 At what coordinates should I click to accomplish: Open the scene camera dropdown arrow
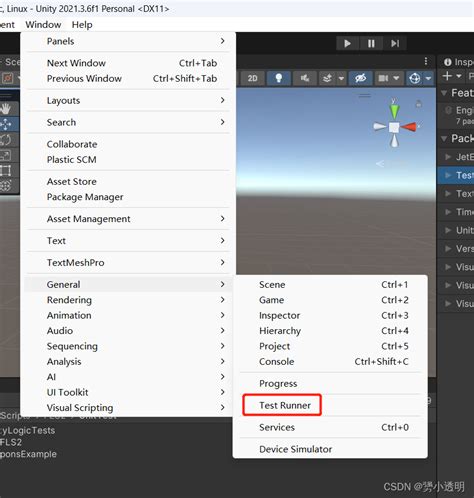pos(396,78)
